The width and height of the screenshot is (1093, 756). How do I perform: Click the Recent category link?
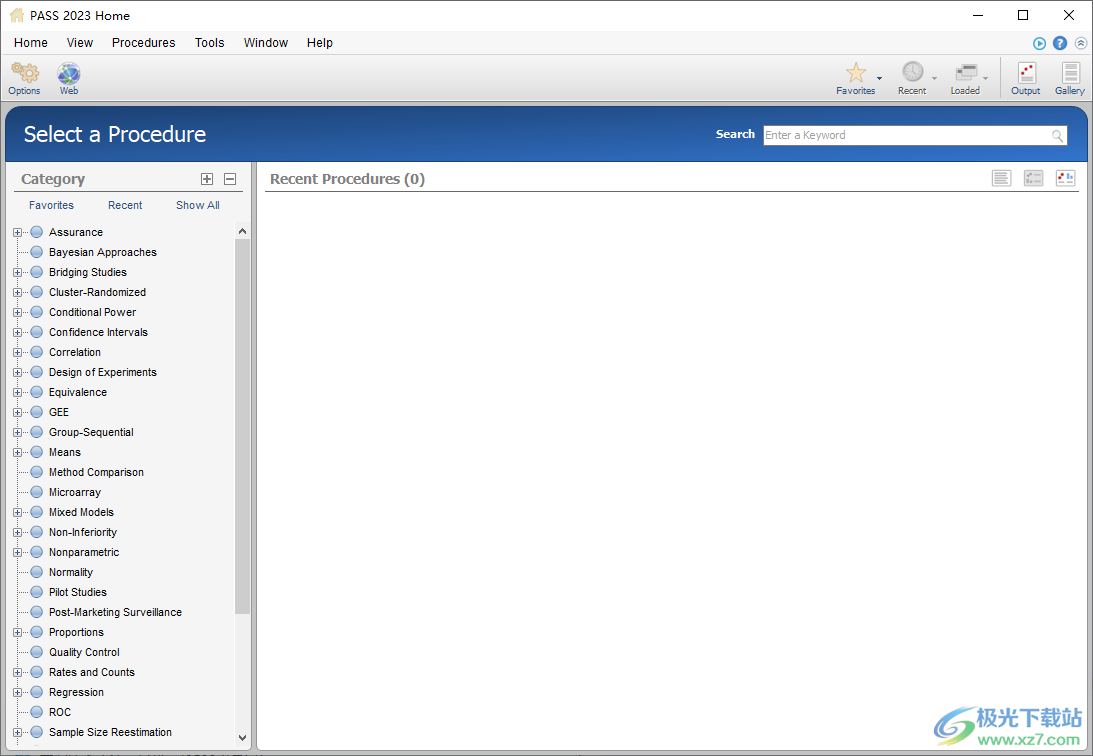click(x=125, y=206)
